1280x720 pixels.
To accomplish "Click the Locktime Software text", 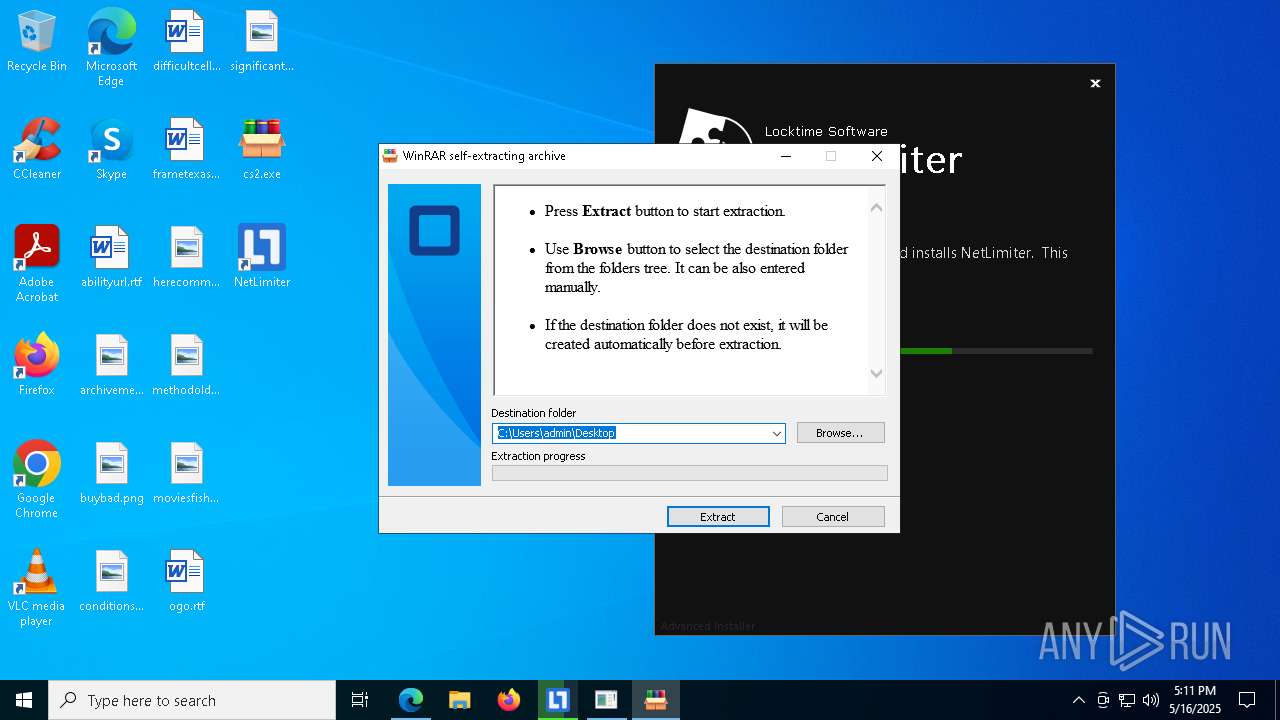I will [x=826, y=131].
